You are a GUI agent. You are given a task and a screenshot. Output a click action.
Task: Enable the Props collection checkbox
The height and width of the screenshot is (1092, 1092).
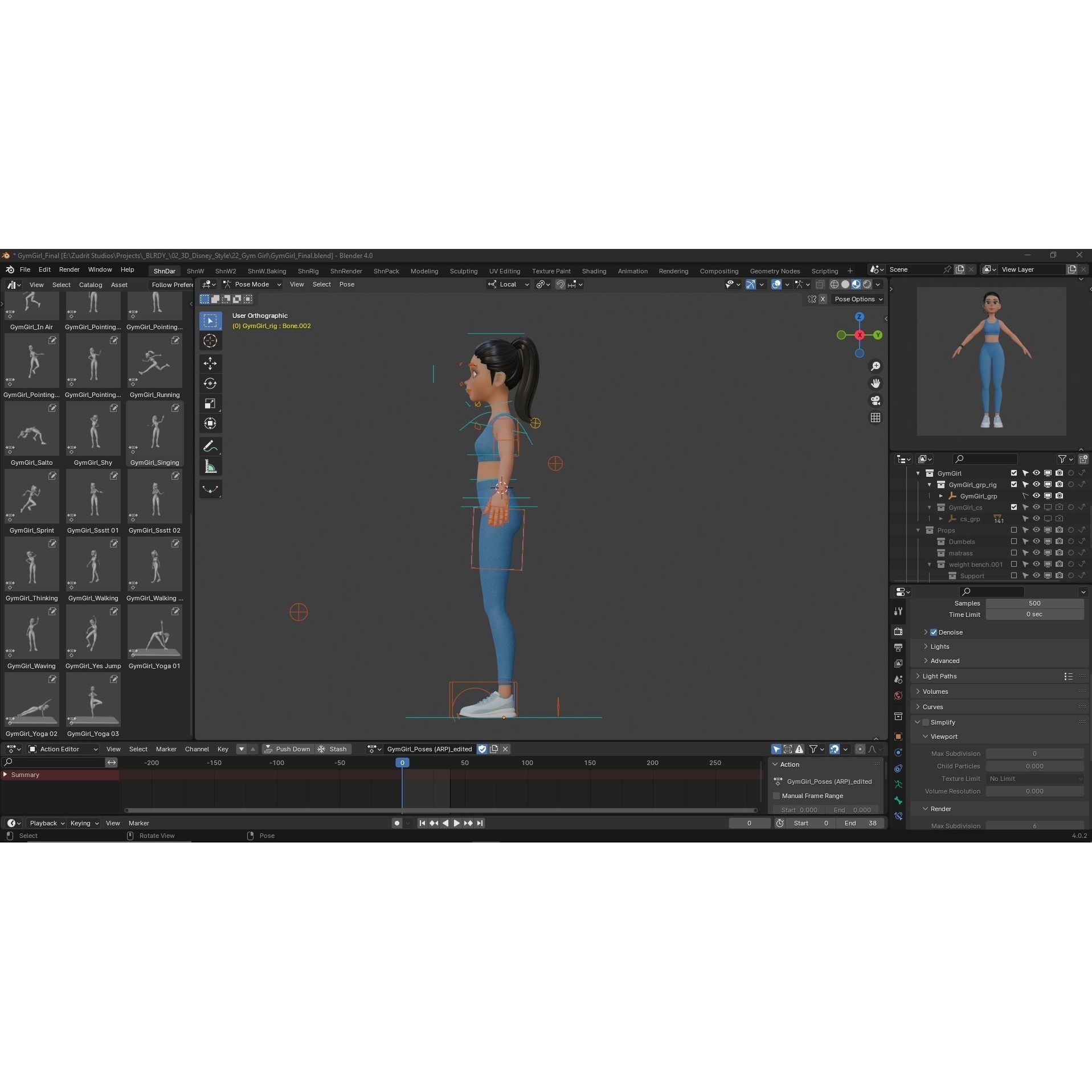coord(1014,530)
